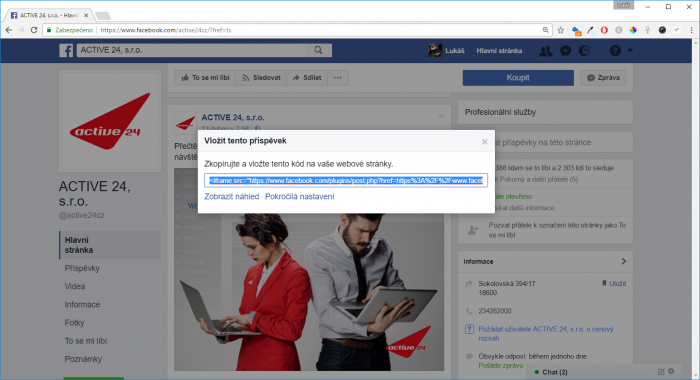Screen dimensions: 700x380
Task: Click the Facebook search magnifier button
Action: pyautogui.click(x=318, y=50)
